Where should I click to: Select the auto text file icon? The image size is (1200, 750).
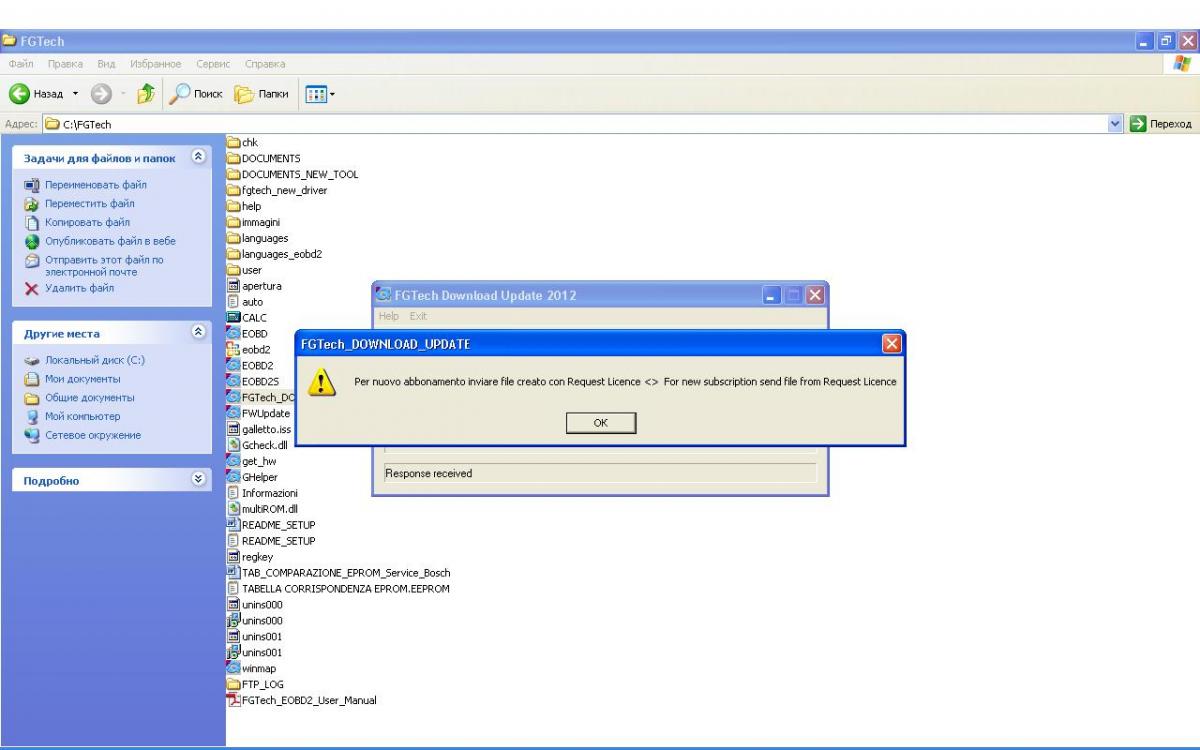[235, 302]
